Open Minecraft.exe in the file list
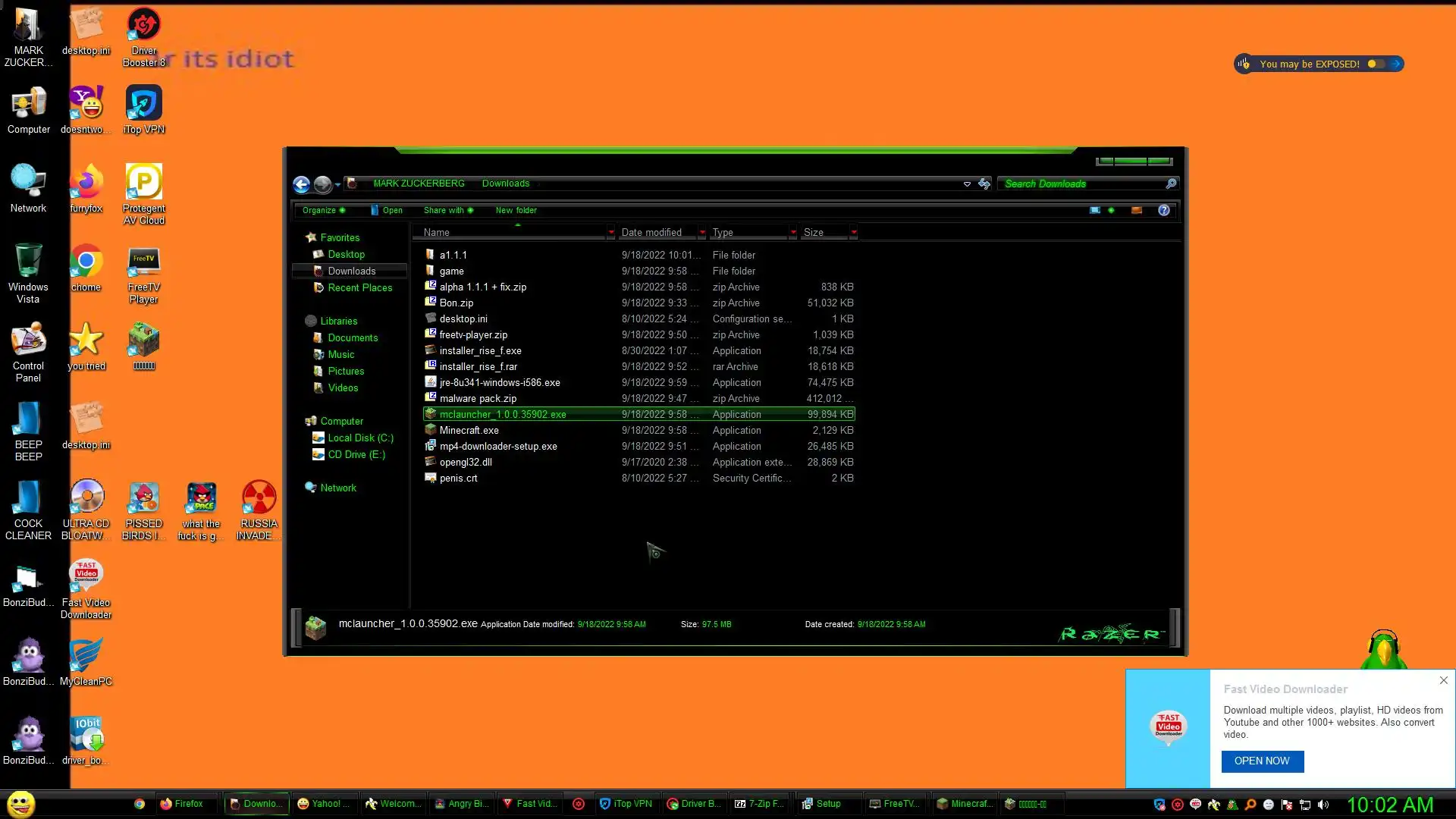The image size is (1456, 819). coord(469,430)
